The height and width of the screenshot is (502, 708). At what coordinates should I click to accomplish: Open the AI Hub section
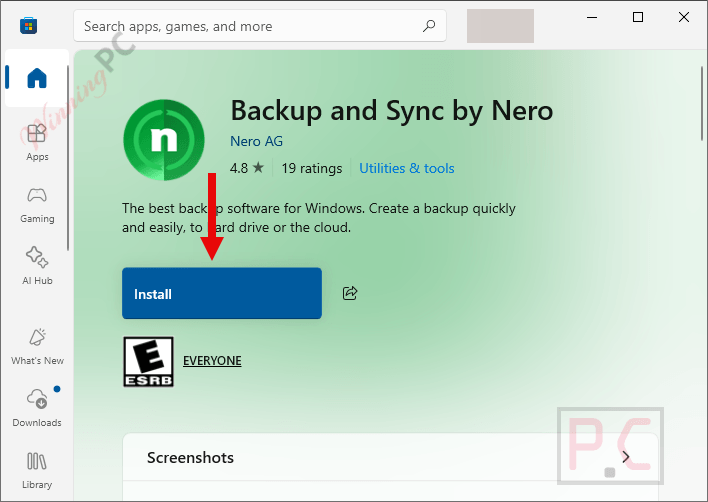(37, 266)
